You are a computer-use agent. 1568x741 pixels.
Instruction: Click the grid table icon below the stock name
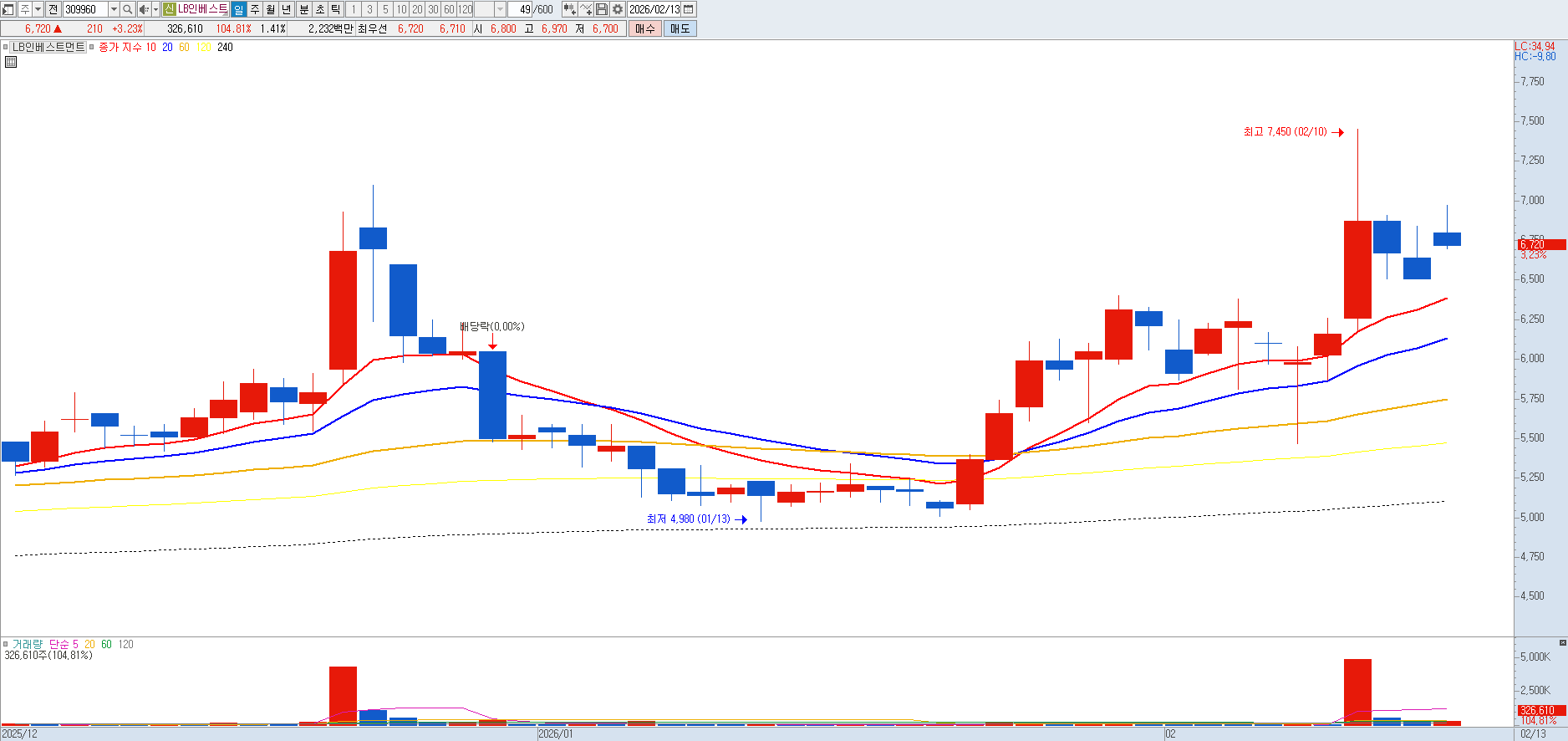[11, 62]
